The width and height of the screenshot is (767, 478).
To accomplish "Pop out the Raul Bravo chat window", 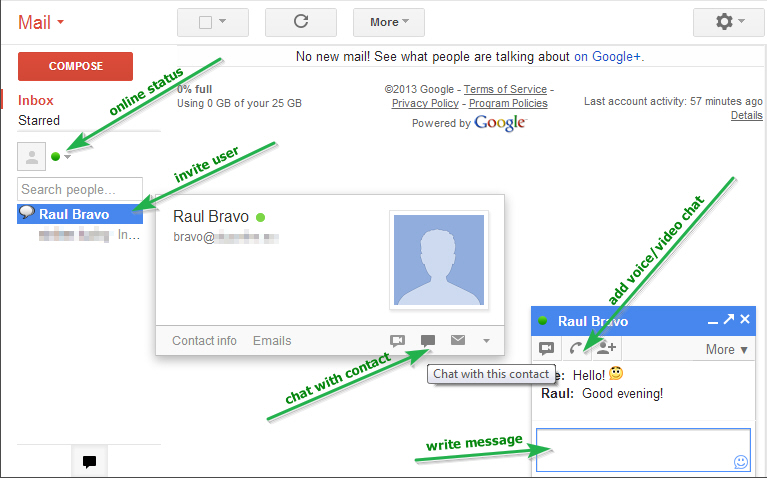I will click(729, 319).
